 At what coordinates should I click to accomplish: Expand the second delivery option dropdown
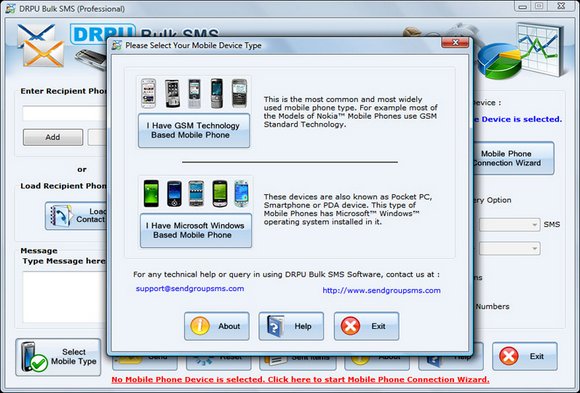coord(509,248)
